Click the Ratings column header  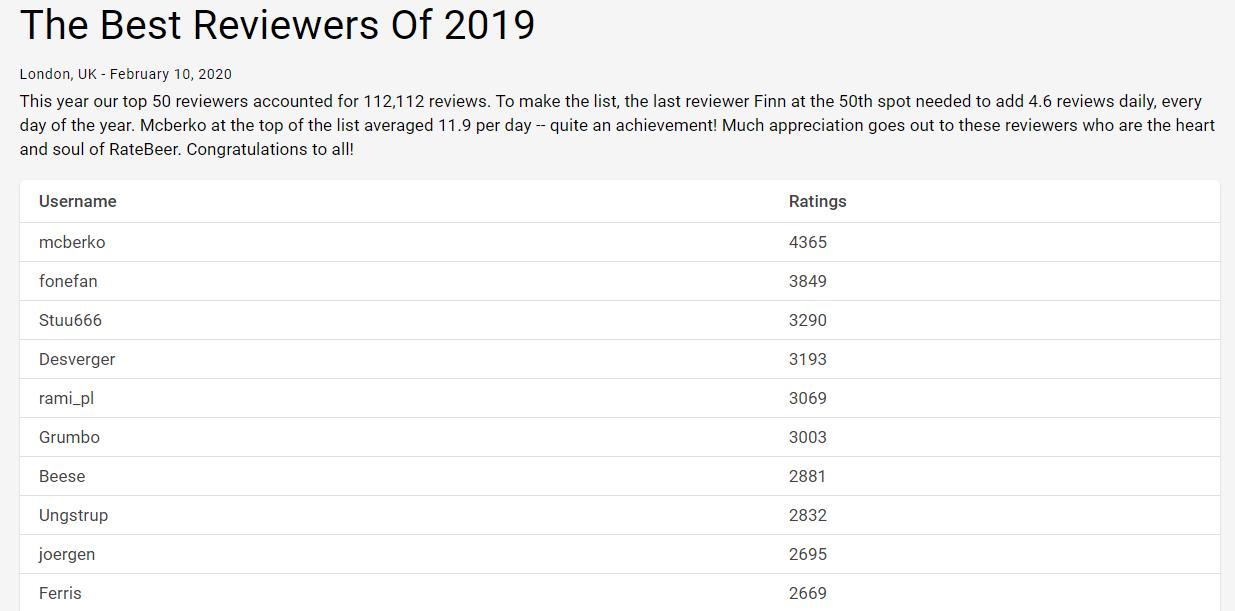[817, 201]
